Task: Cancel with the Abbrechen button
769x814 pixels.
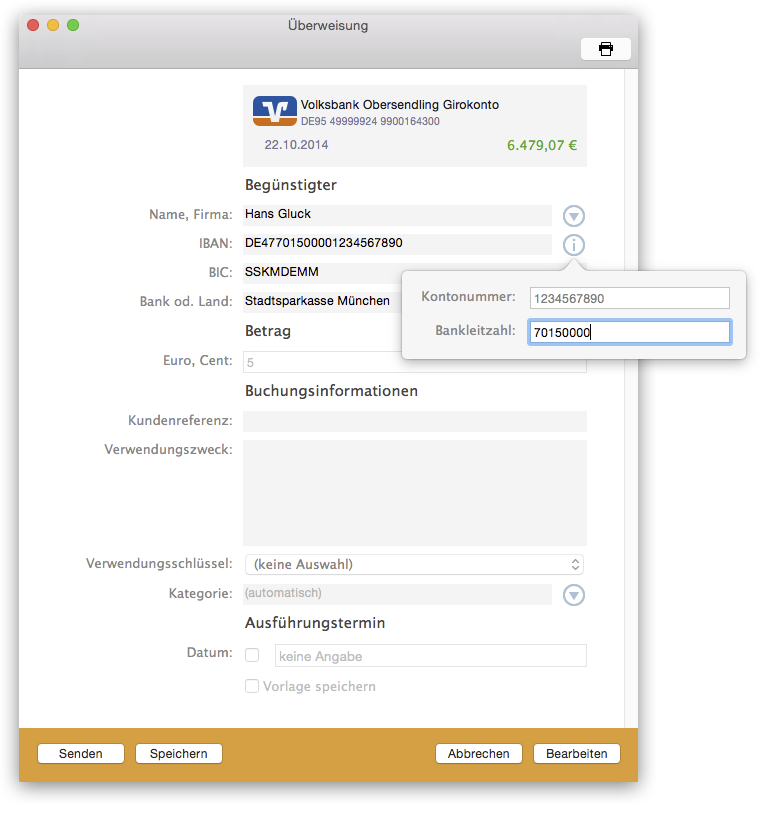Action: [479, 754]
